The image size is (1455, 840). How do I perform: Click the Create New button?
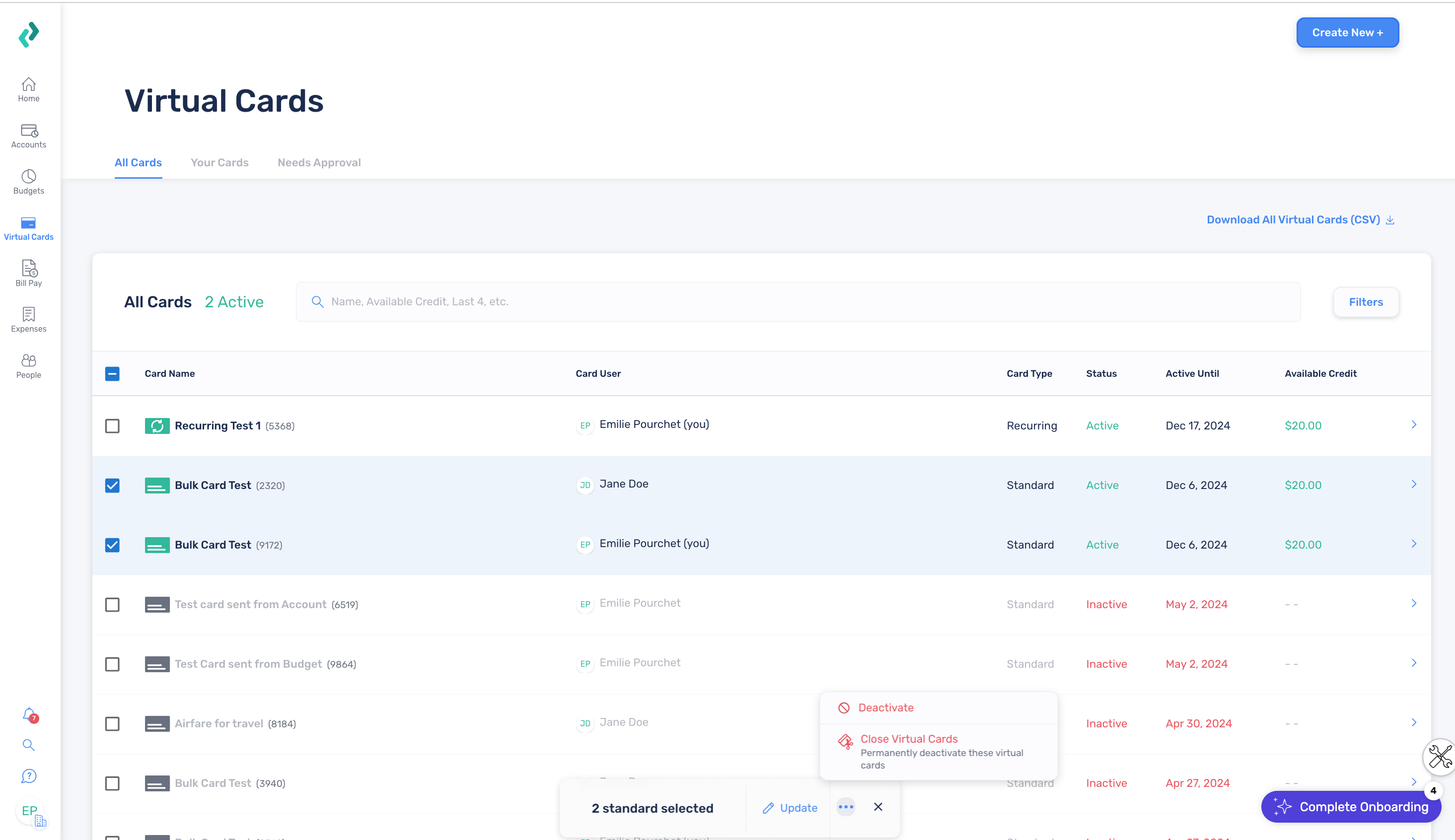(1347, 32)
